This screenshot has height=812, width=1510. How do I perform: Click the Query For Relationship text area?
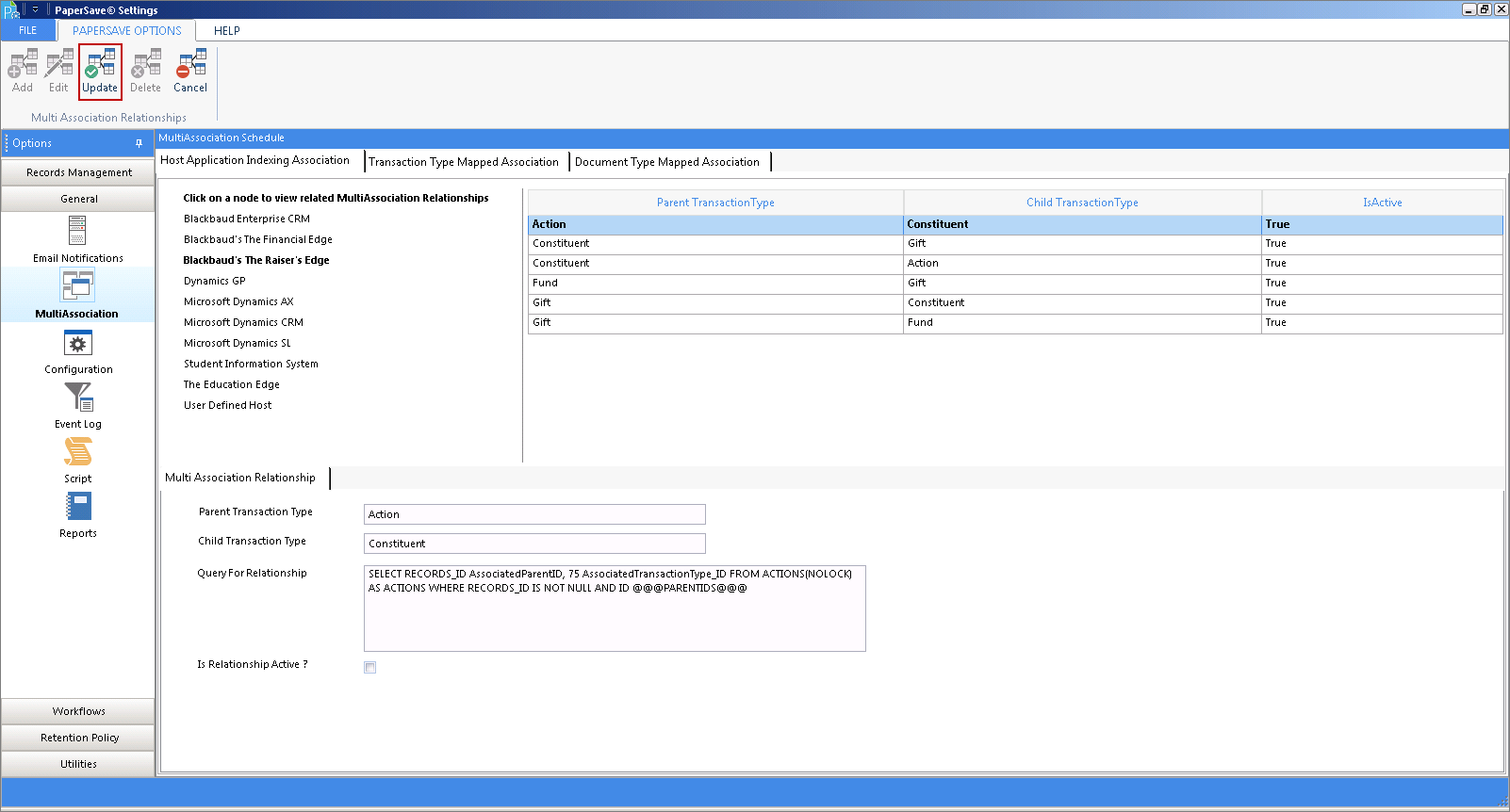(615, 609)
